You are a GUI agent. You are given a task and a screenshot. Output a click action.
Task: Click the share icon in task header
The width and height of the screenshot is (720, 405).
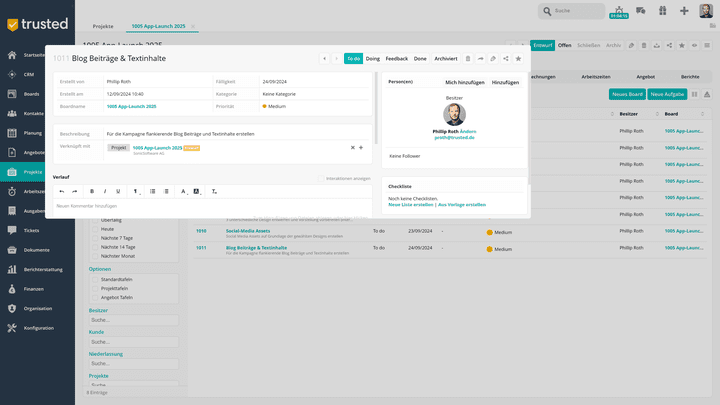pos(506,59)
